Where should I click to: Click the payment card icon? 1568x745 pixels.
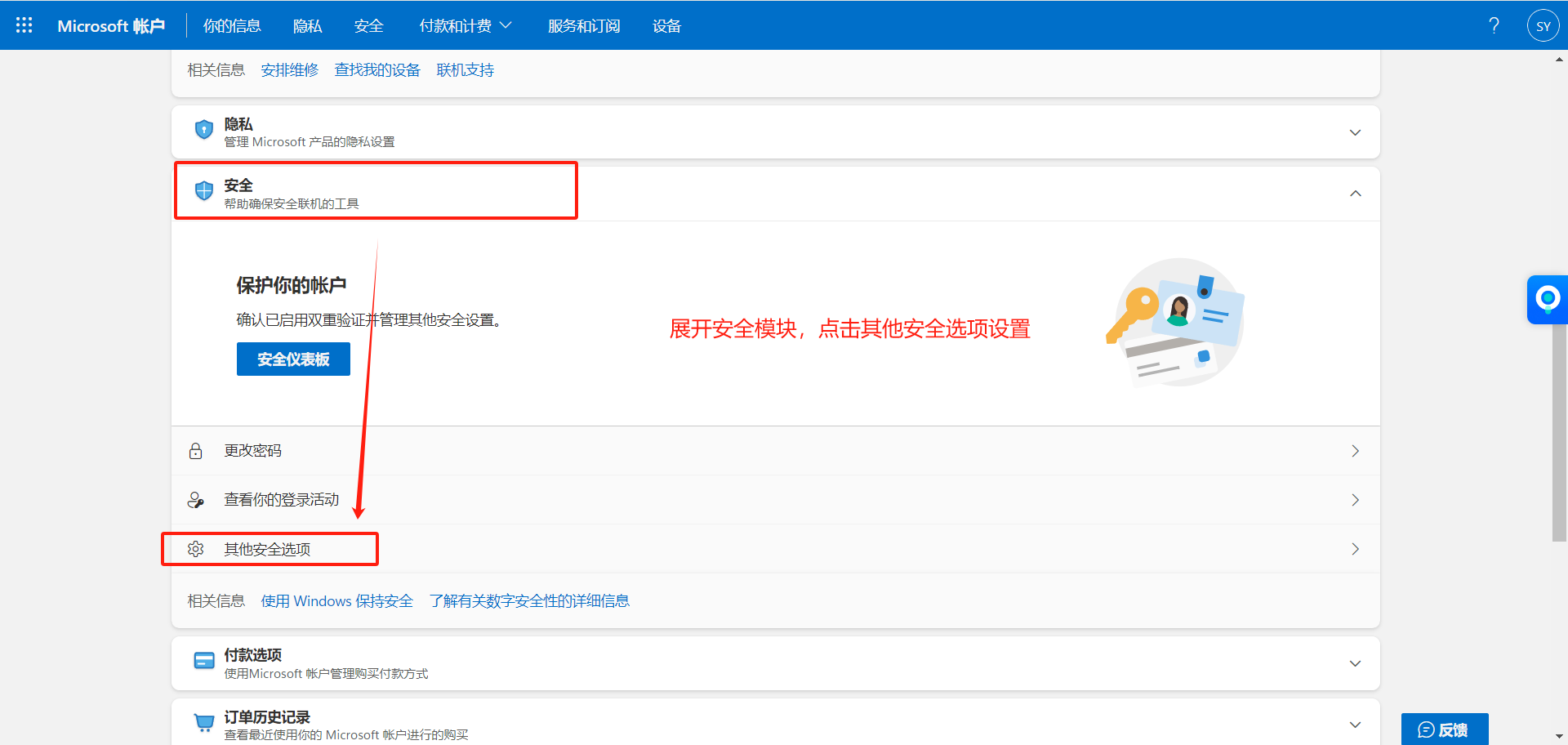(x=204, y=661)
